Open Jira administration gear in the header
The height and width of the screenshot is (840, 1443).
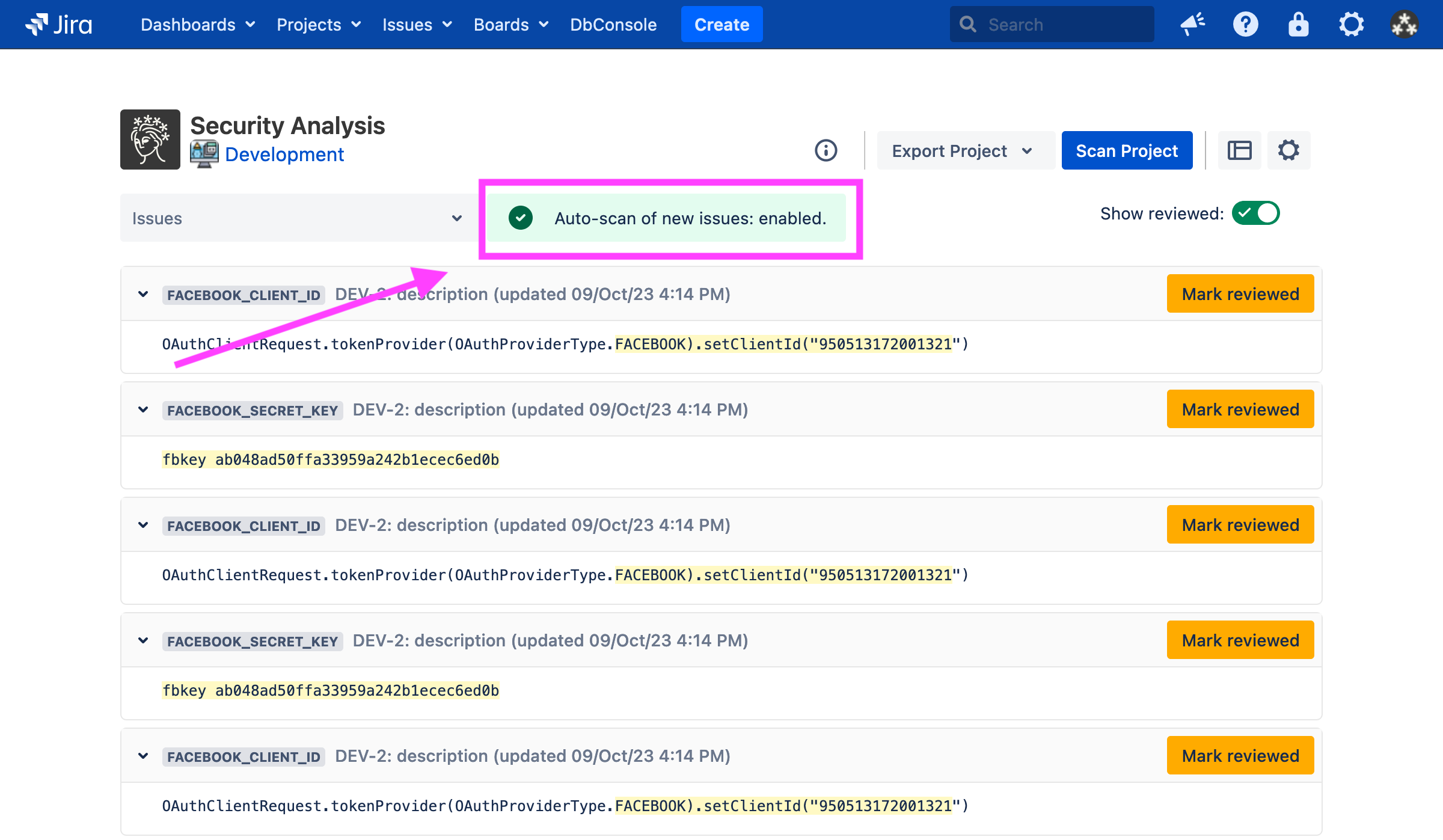pos(1351,25)
